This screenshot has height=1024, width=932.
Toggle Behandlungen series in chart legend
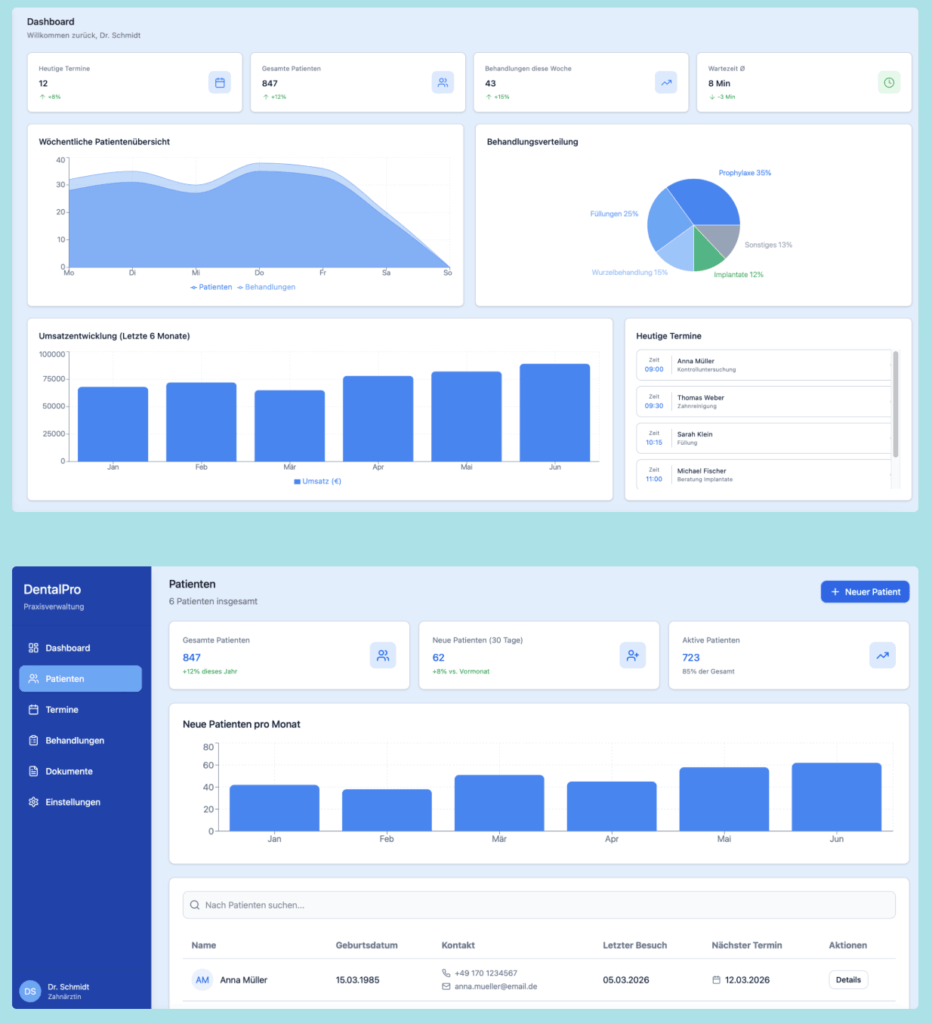click(266, 287)
